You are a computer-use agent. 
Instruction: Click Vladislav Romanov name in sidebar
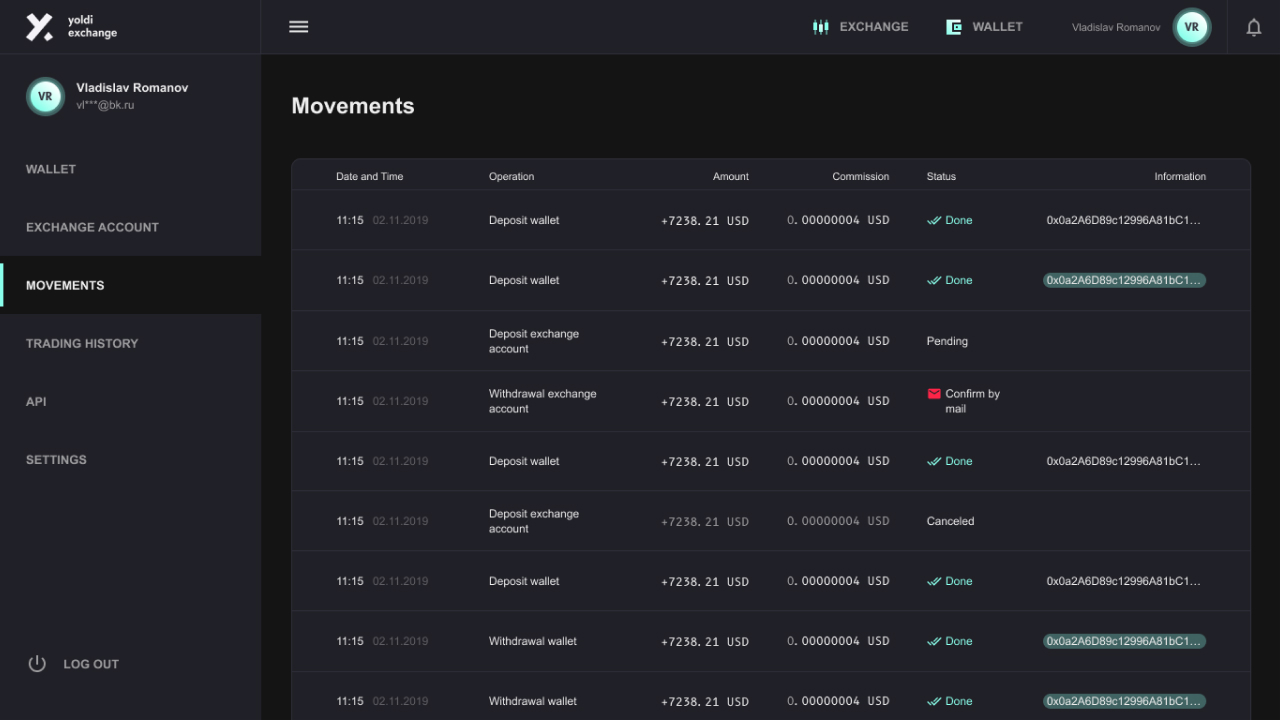(132, 88)
